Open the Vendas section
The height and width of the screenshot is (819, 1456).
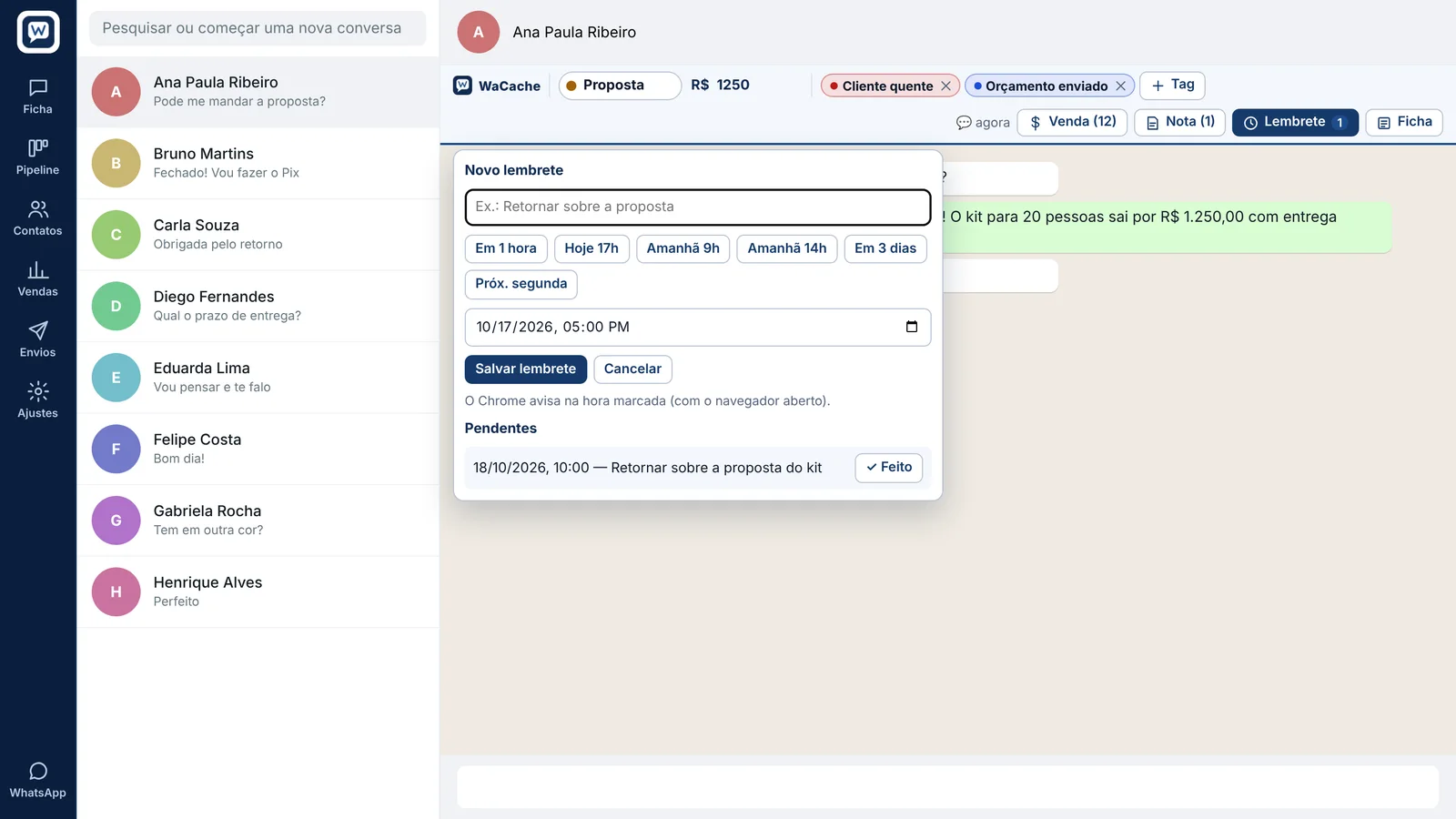(37, 279)
